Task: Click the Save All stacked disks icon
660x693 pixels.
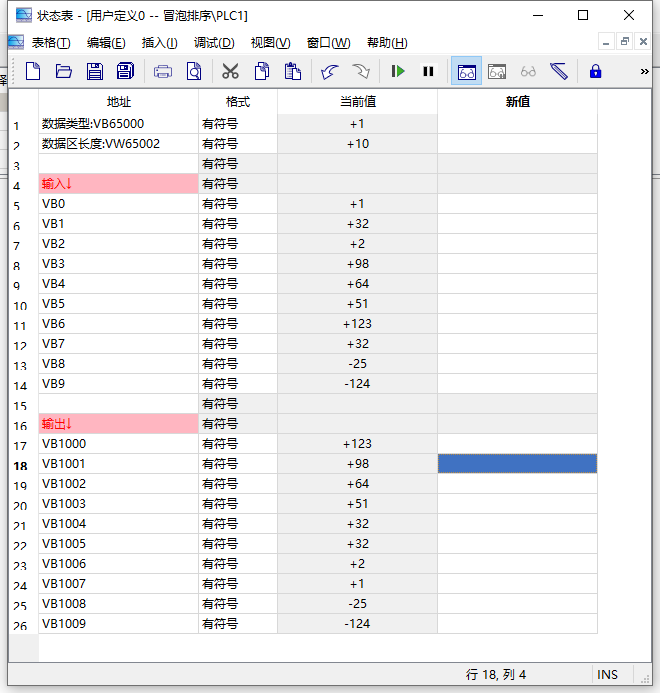Action: tap(126, 71)
